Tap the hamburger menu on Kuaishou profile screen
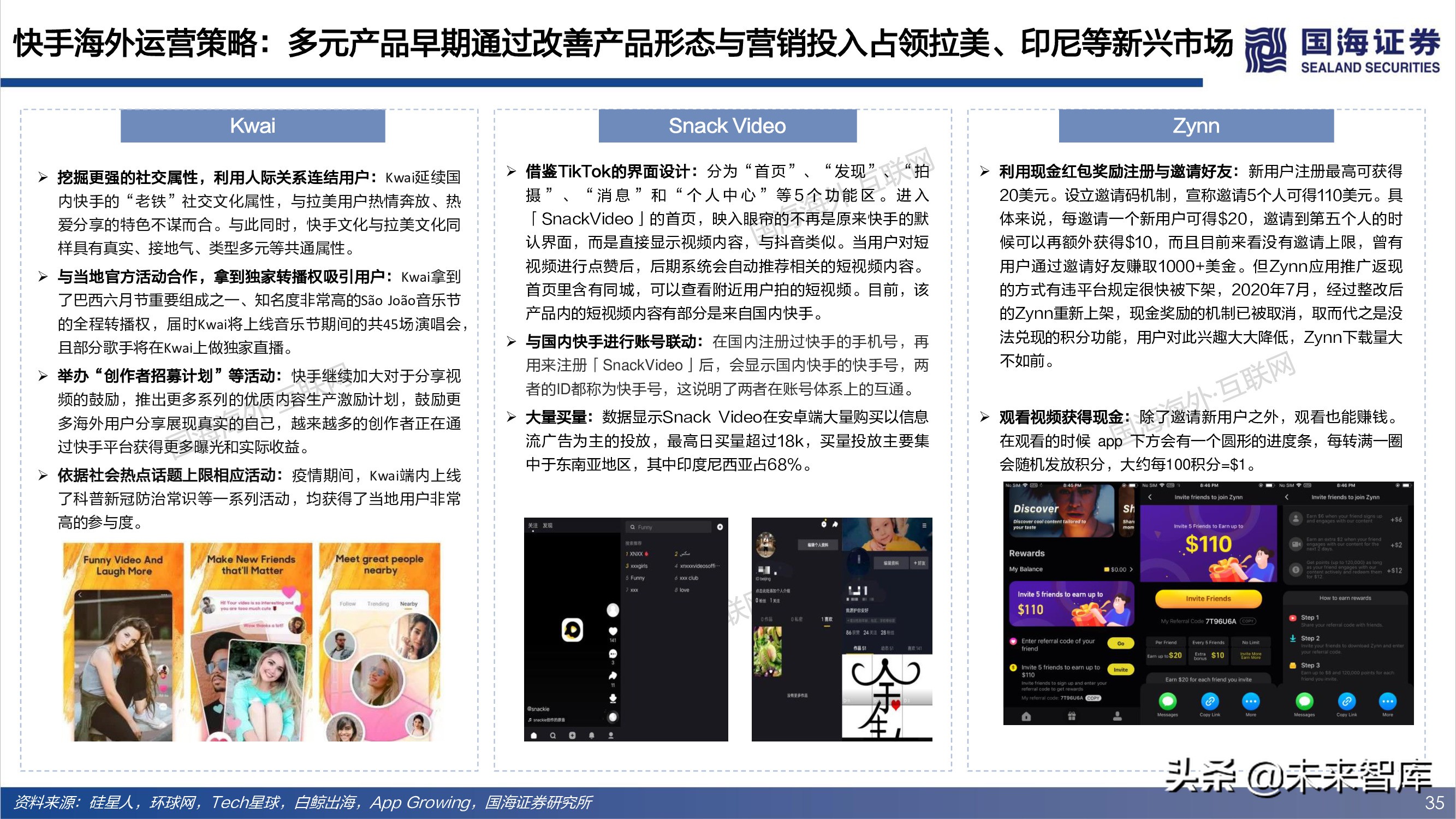This screenshot has width=1456, height=819. [x=925, y=526]
